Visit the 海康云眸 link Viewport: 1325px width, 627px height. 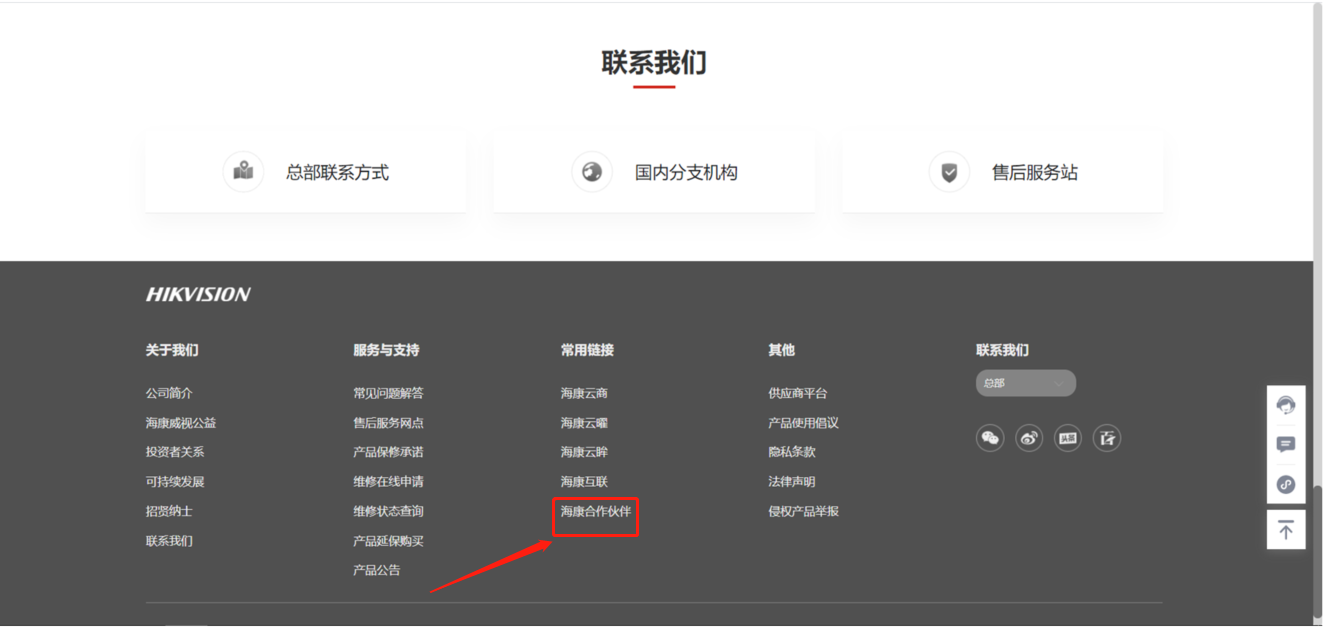click(584, 452)
